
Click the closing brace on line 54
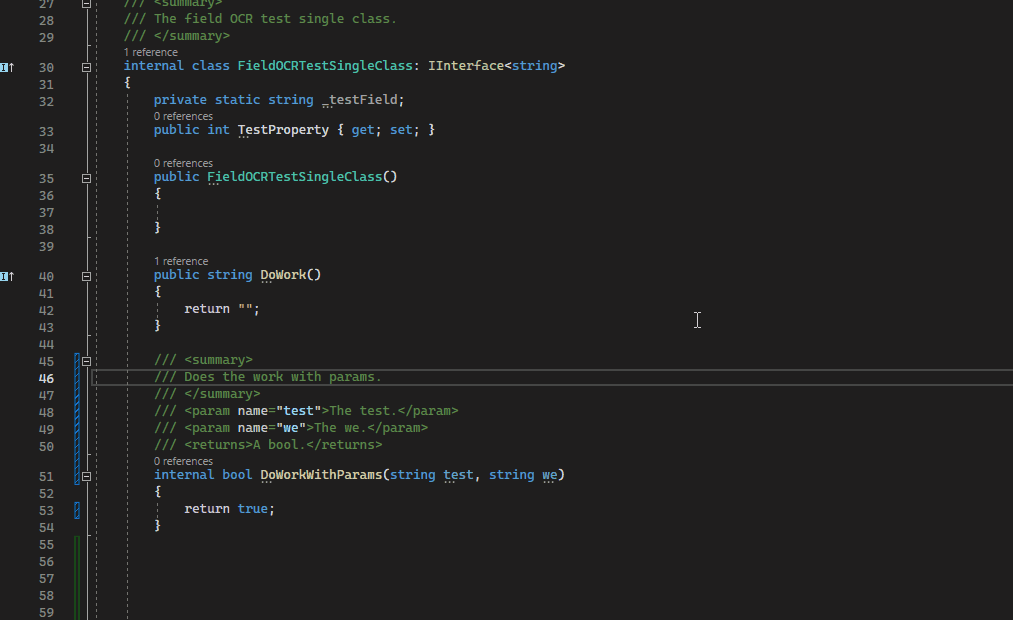[158, 526]
